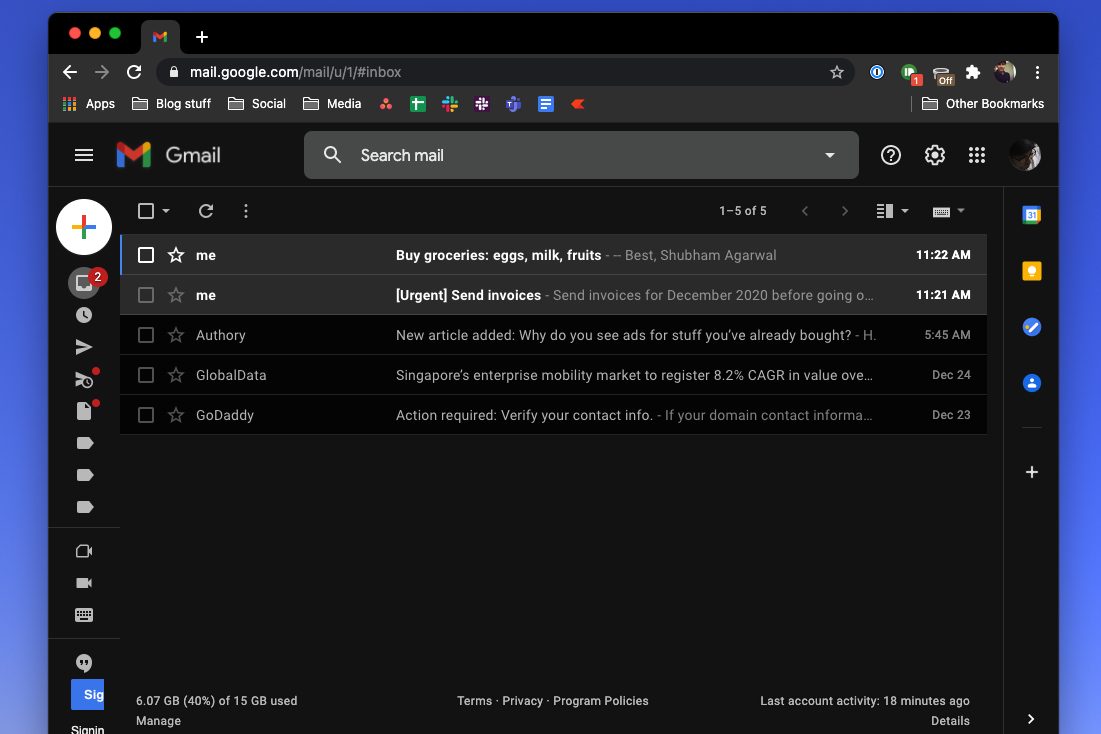Open the Gmail main menu hamburger icon
Viewport: 1101px width, 734px height.
point(84,155)
